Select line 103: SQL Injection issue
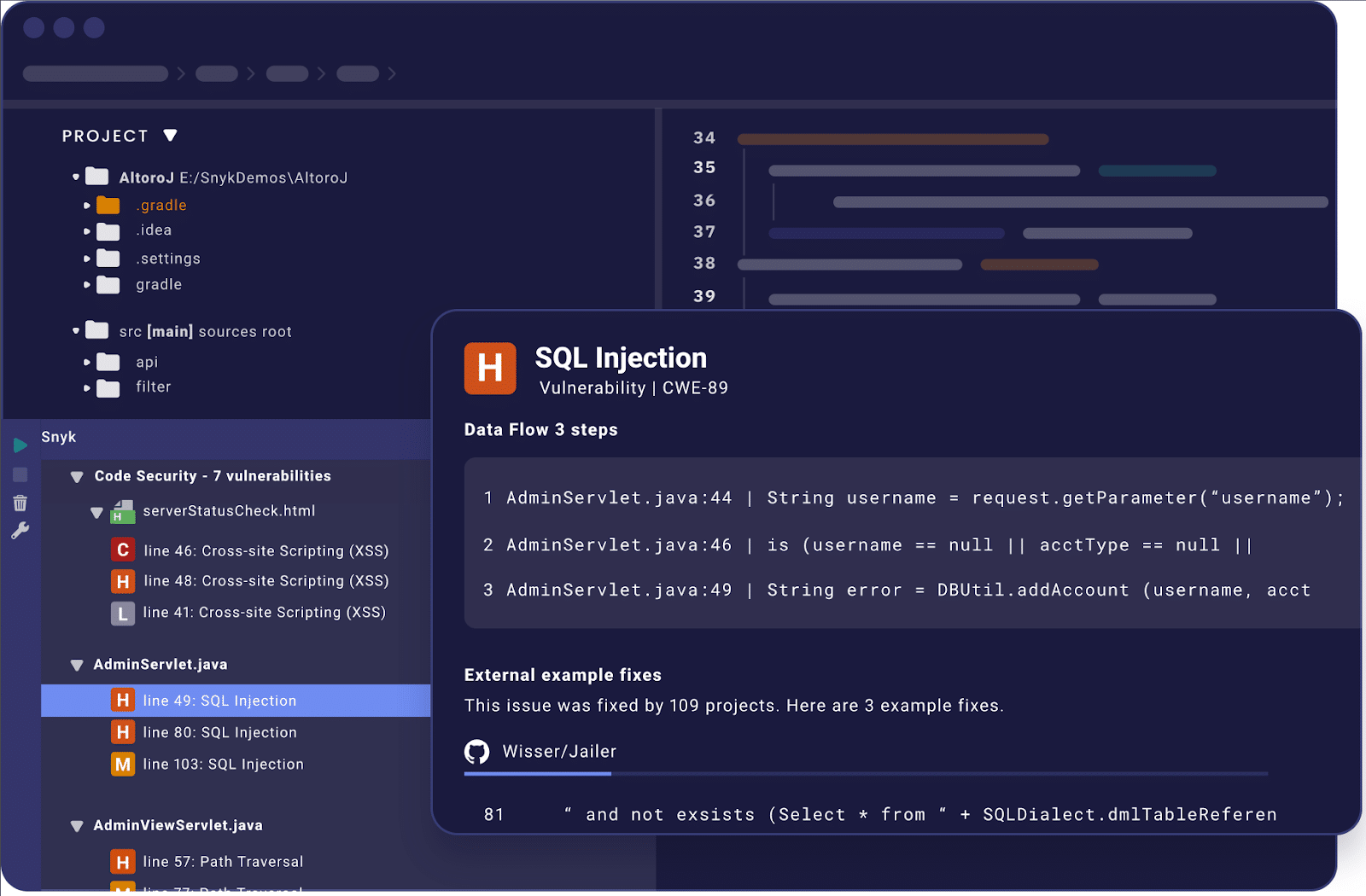The width and height of the screenshot is (1366, 896). point(224,764)
